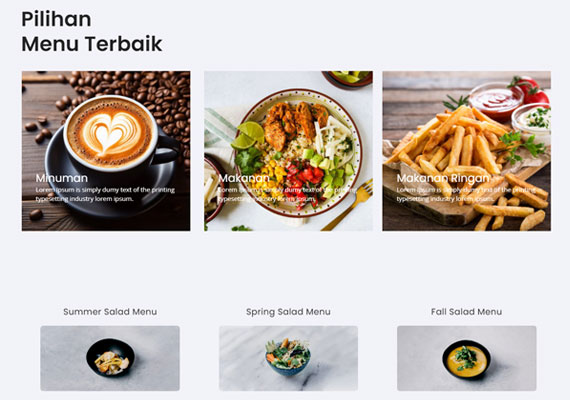This screenshot has height=400, width=570.
Task: Open the Makanan category card
Action: (288, 151)
